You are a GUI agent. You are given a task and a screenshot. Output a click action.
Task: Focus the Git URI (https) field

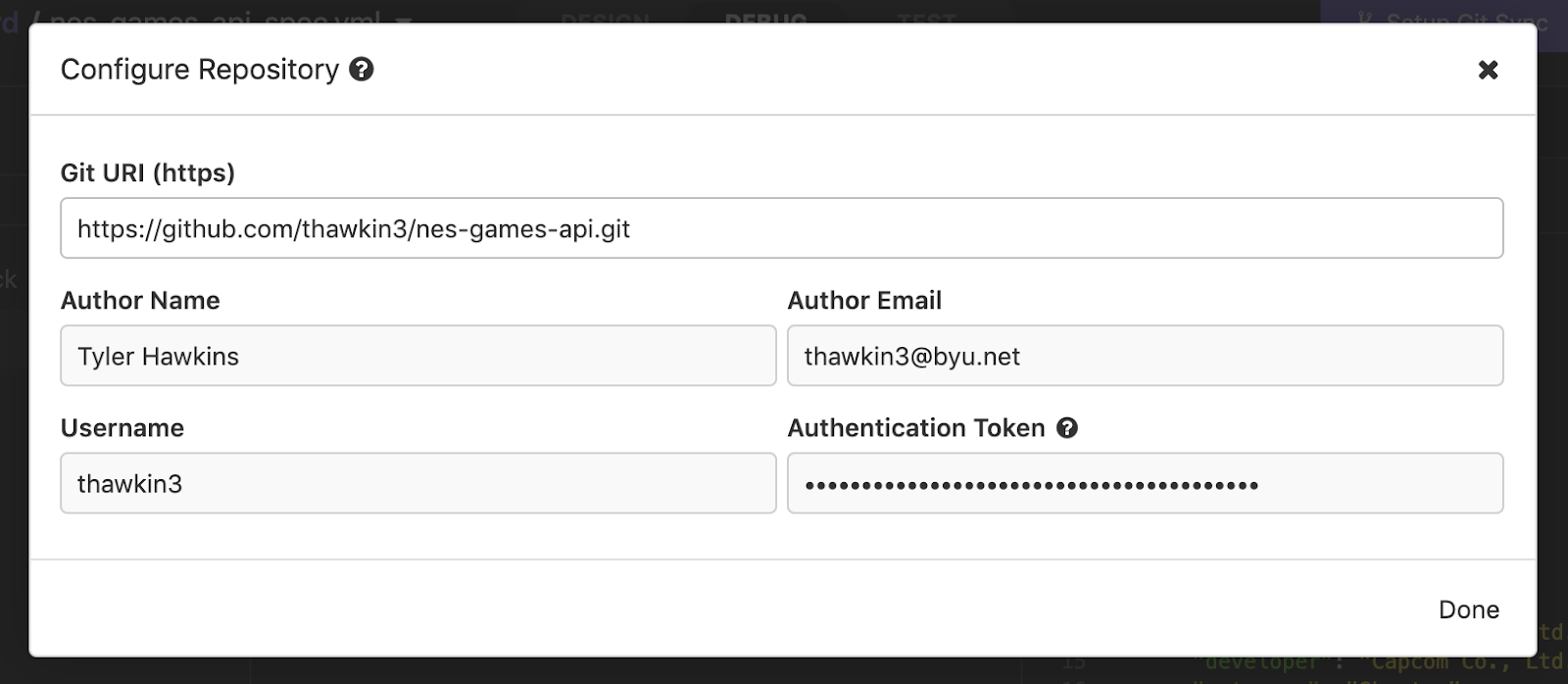pos(782,228)
